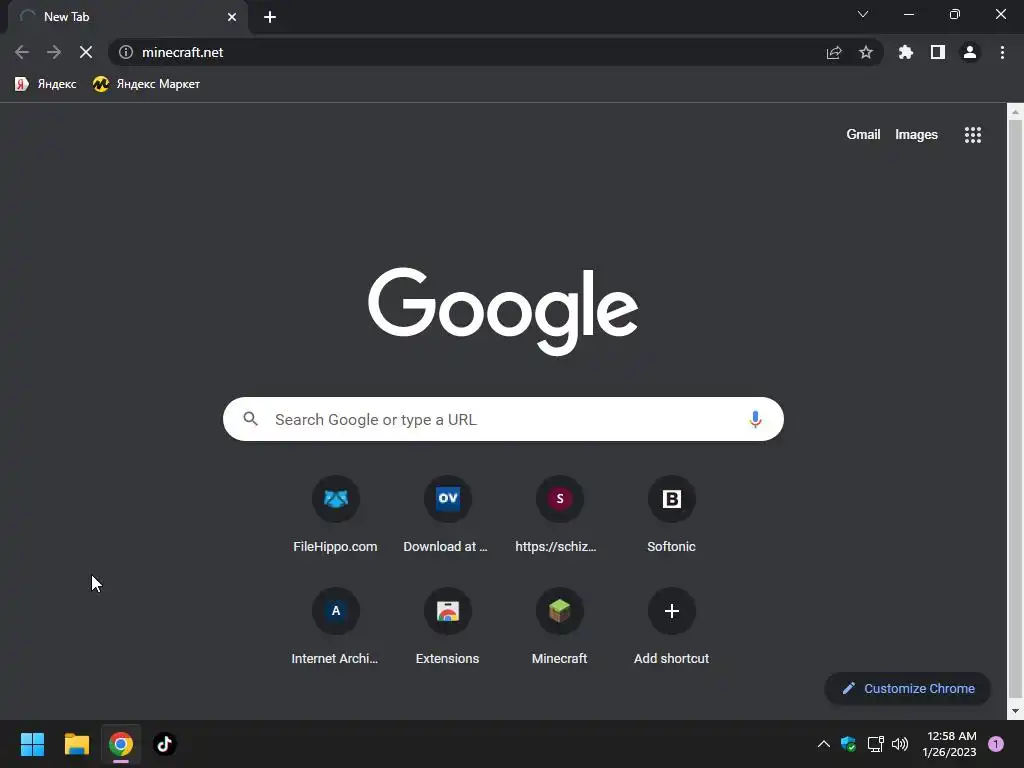Open the notification count badge
The image size is (1024, 768).
click(996, 744)
